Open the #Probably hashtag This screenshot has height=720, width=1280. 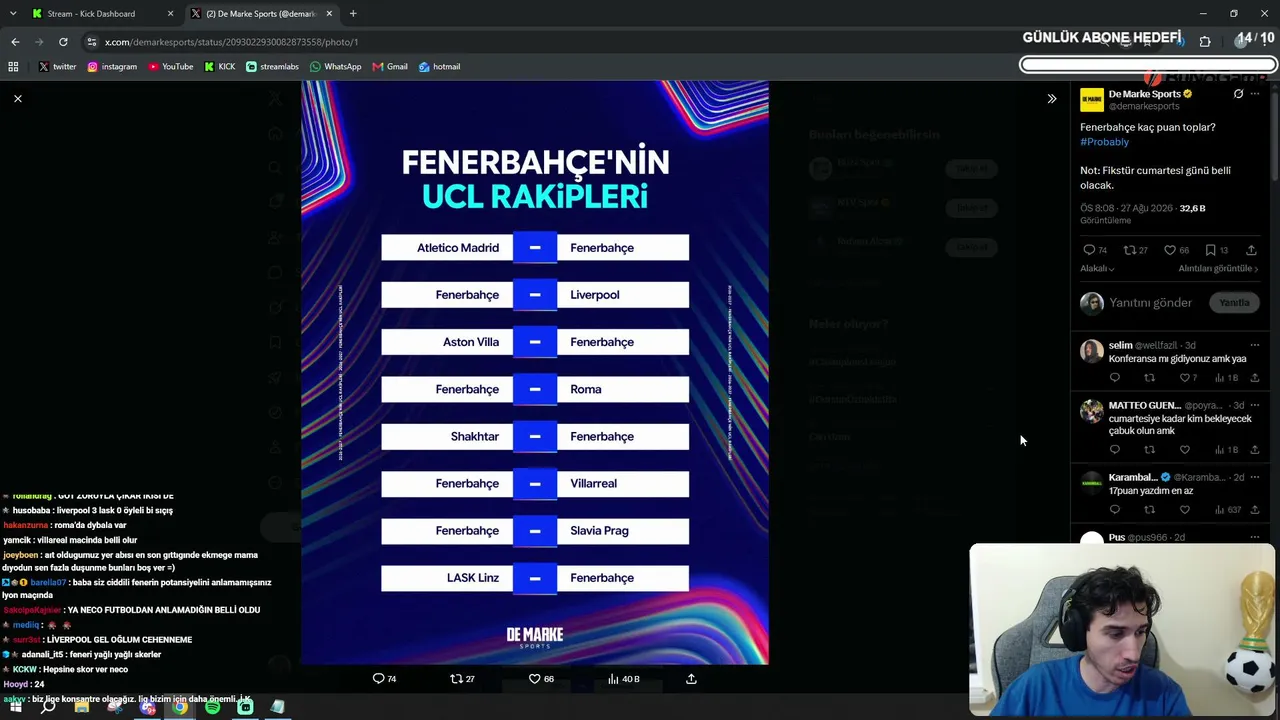pyautogui.click(x=1104, y=142)
